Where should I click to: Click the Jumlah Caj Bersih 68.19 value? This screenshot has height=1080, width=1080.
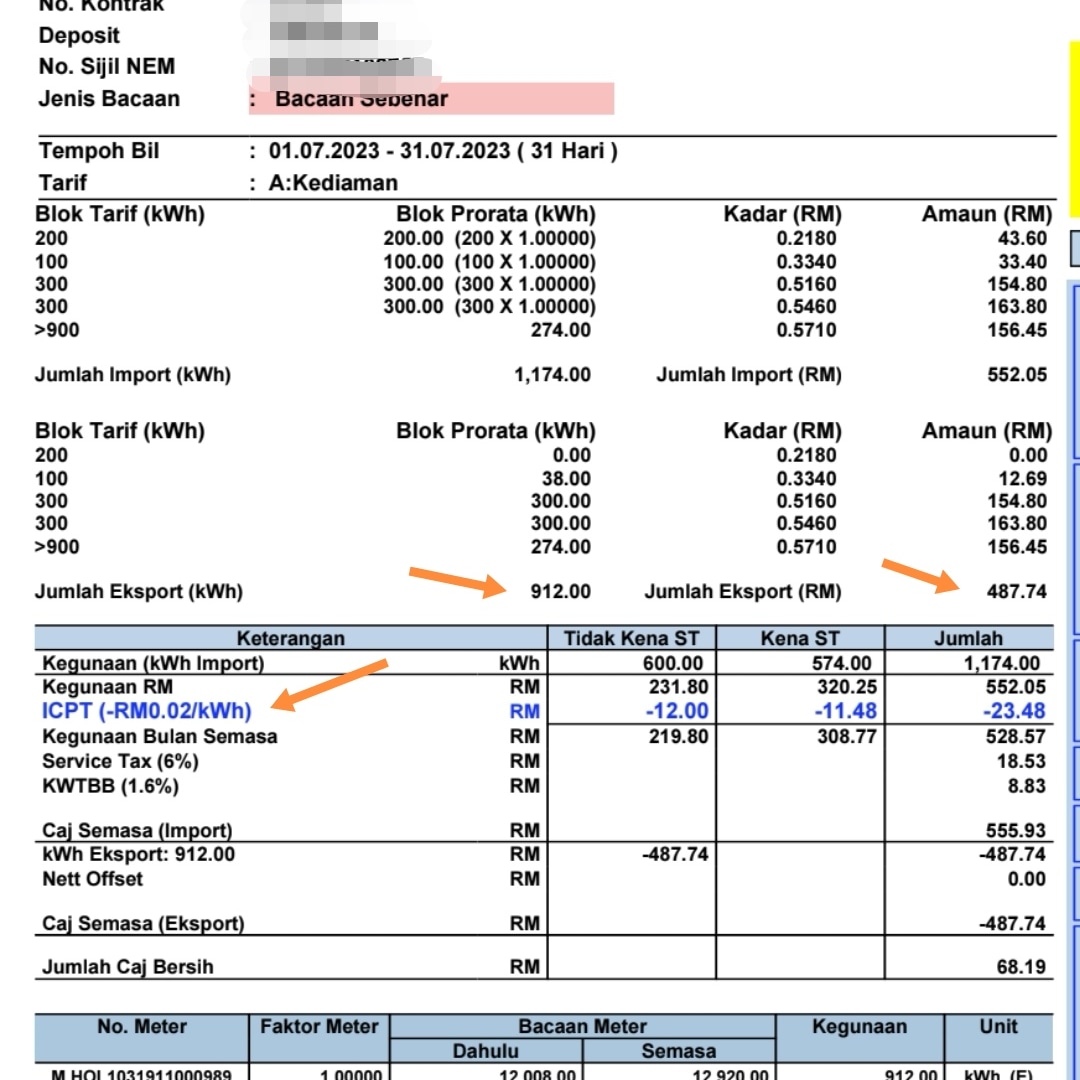pos(1018,966)
